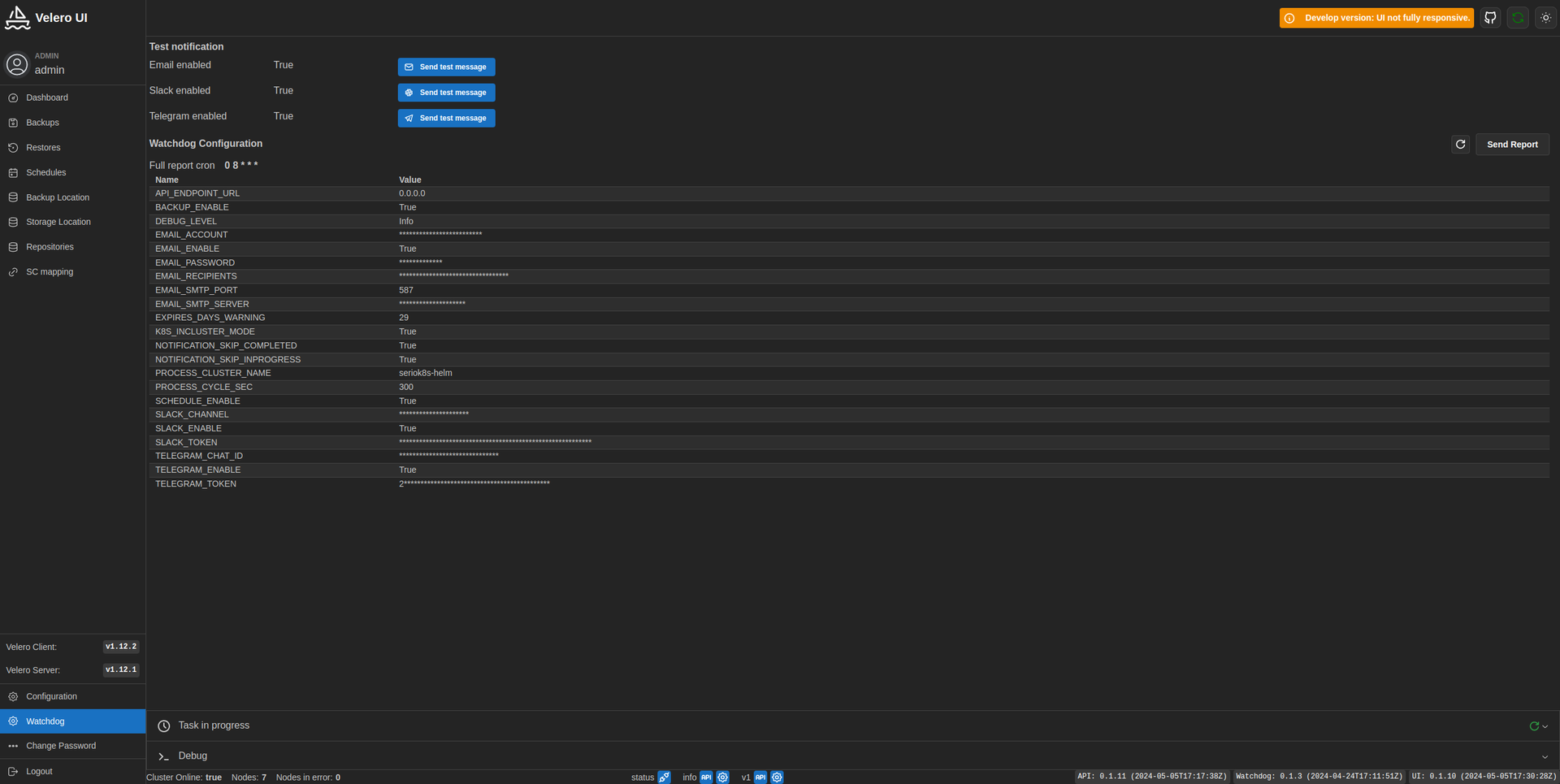Click the Watchdog version status bar entry
The image size is (1560, 784).
point(1319,777)
